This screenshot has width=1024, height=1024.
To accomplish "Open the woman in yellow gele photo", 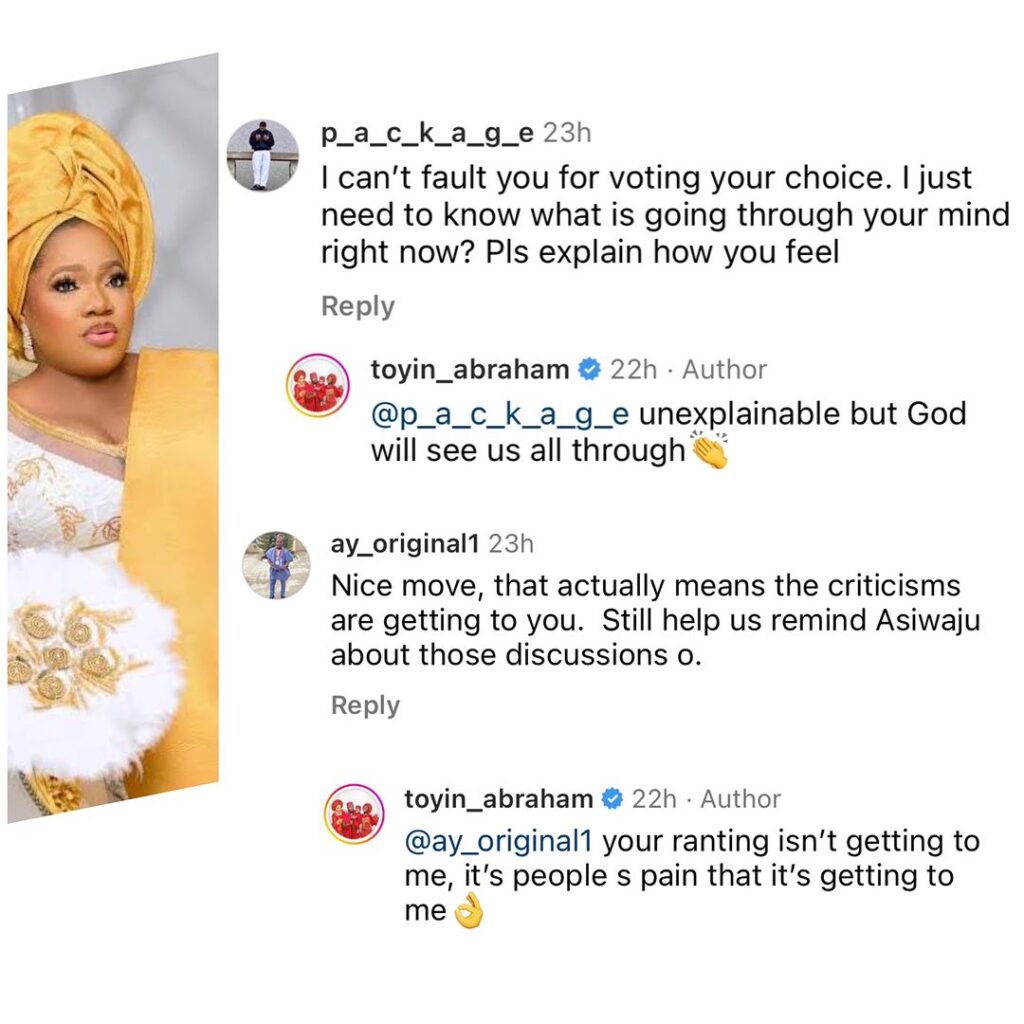I will [x=112, y=440].
